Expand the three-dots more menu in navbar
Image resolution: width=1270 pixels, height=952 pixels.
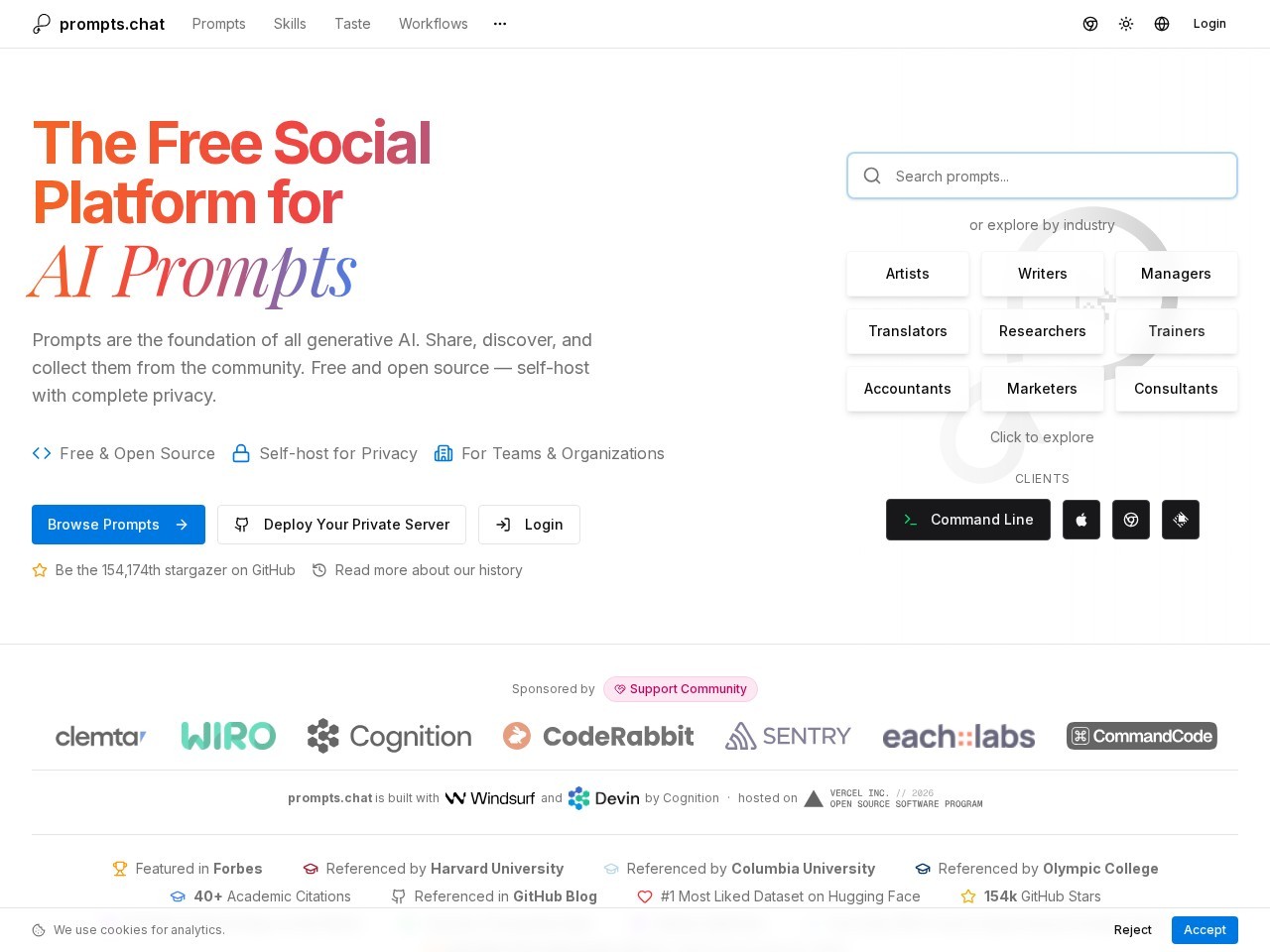point(500,24)
